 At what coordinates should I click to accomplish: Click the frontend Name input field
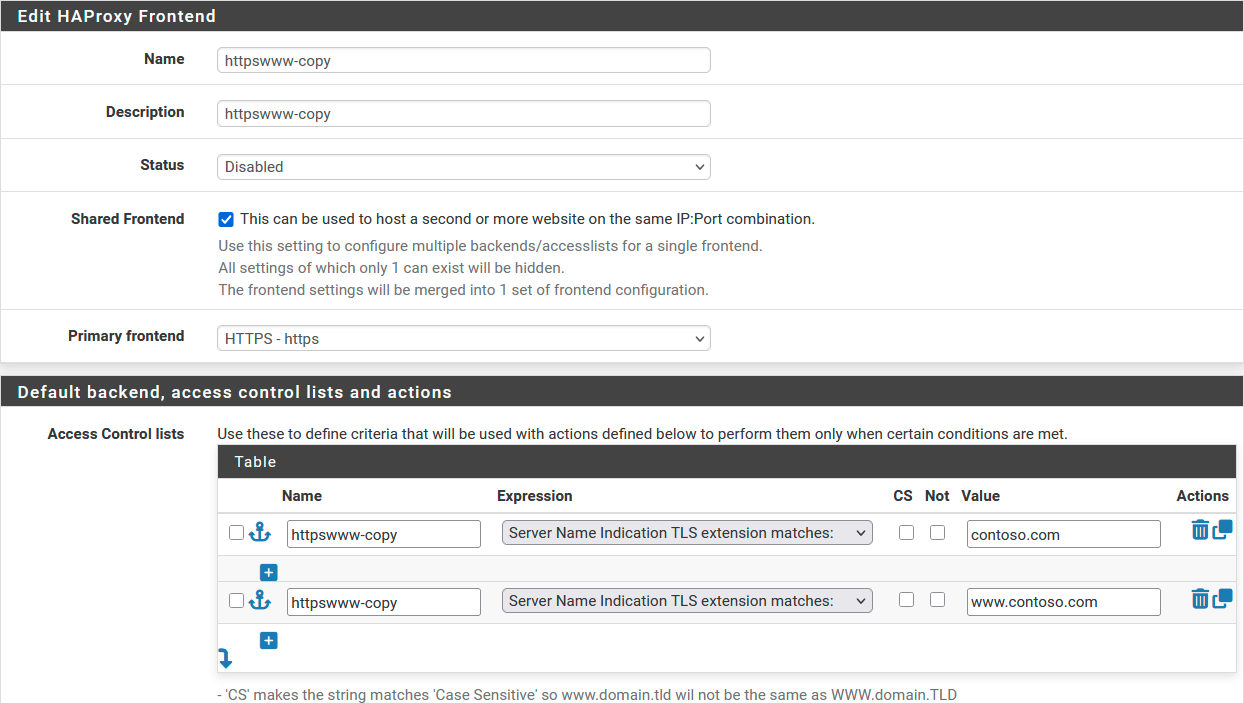pos(464,60)
